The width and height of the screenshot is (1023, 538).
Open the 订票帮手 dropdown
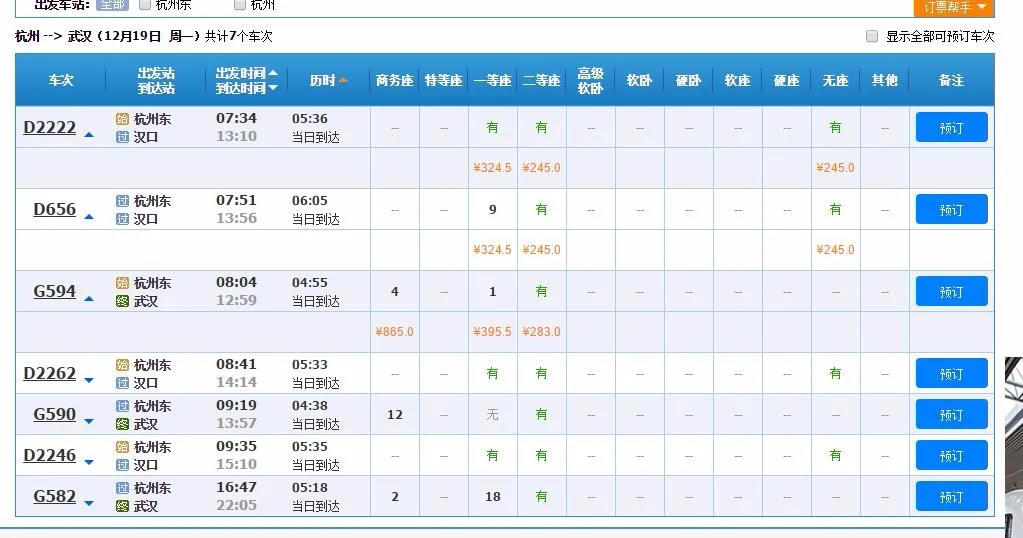click(954, 7)
